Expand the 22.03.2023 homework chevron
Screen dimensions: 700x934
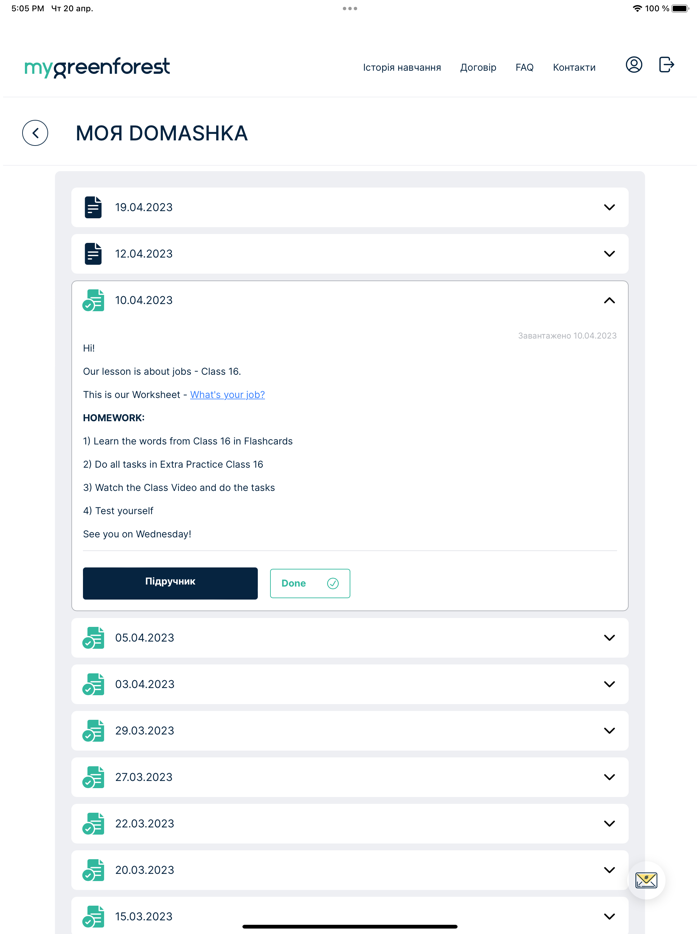point(609,824)
